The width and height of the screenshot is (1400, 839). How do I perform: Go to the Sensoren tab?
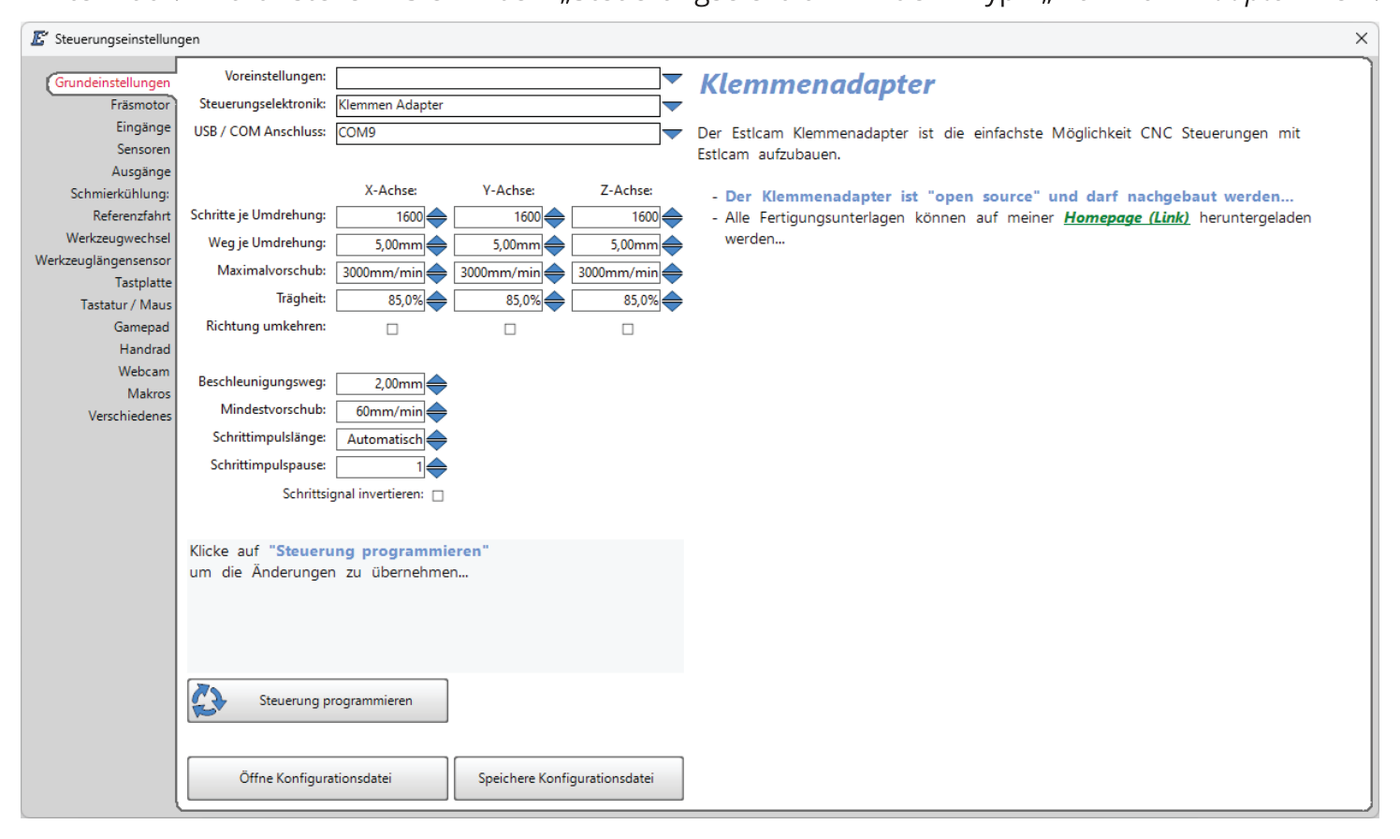click(x=144, y=149)
